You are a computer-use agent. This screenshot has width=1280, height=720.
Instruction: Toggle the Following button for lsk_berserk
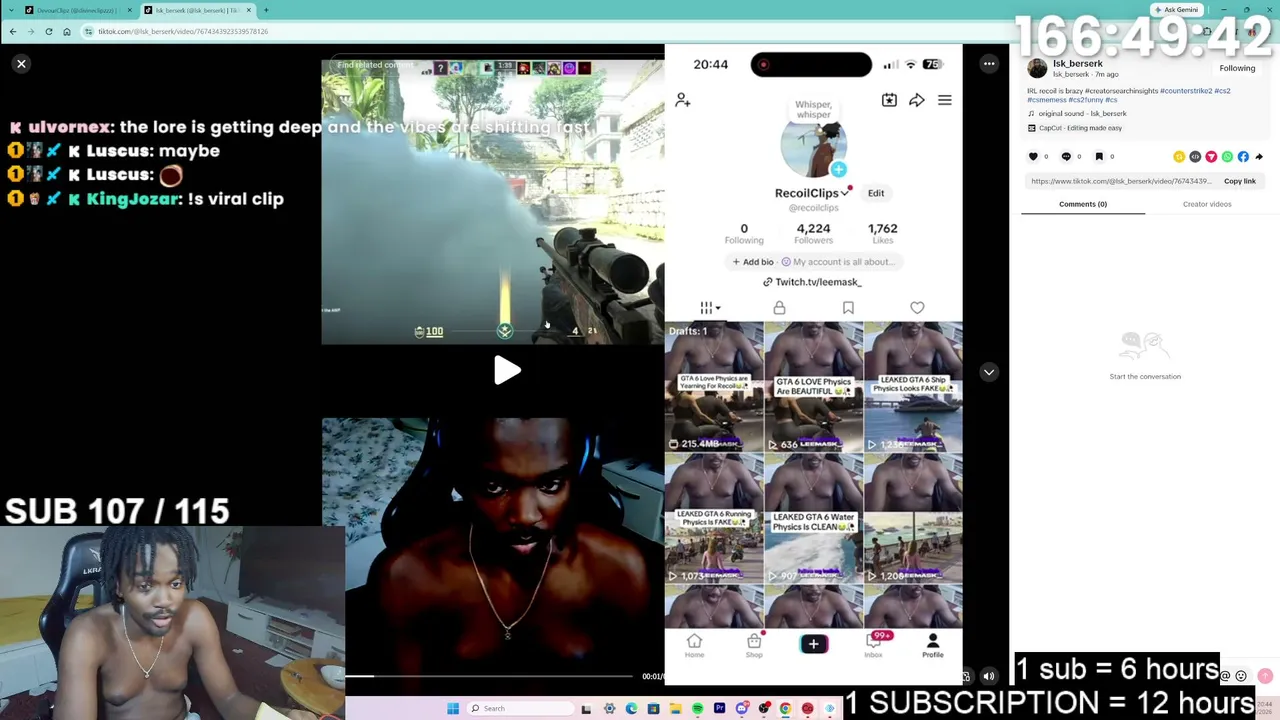[x=1237, y=68]
